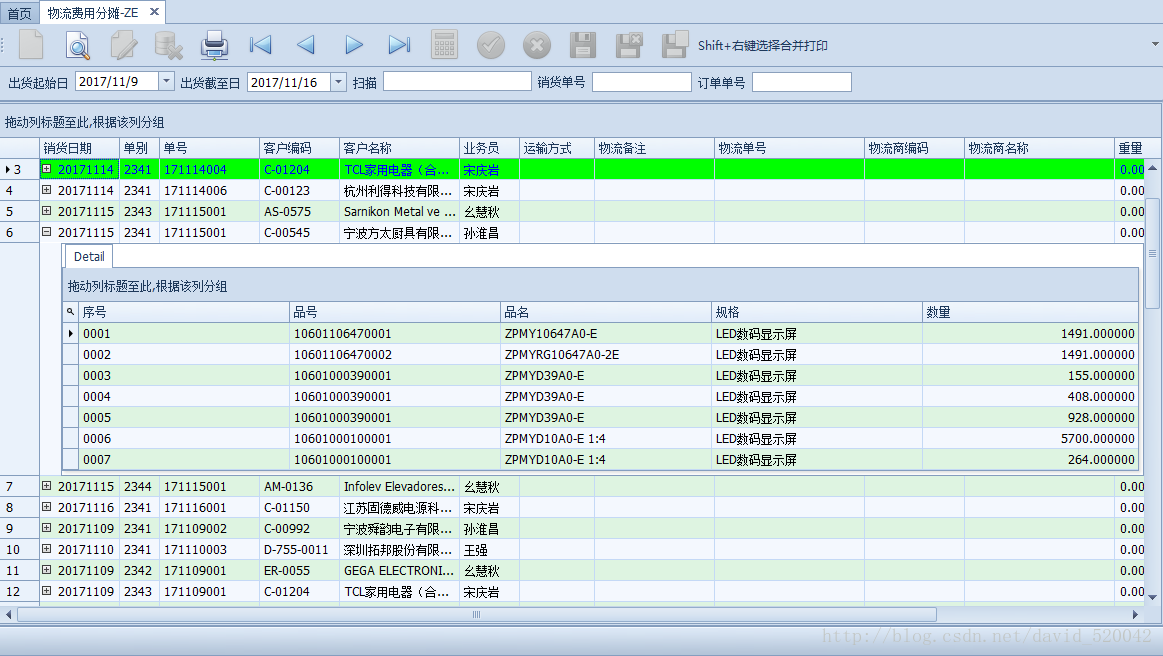Screen dimensions: 1163x656
Task: Expand row 9 customer C-00992
Action: tap(47, 528)
